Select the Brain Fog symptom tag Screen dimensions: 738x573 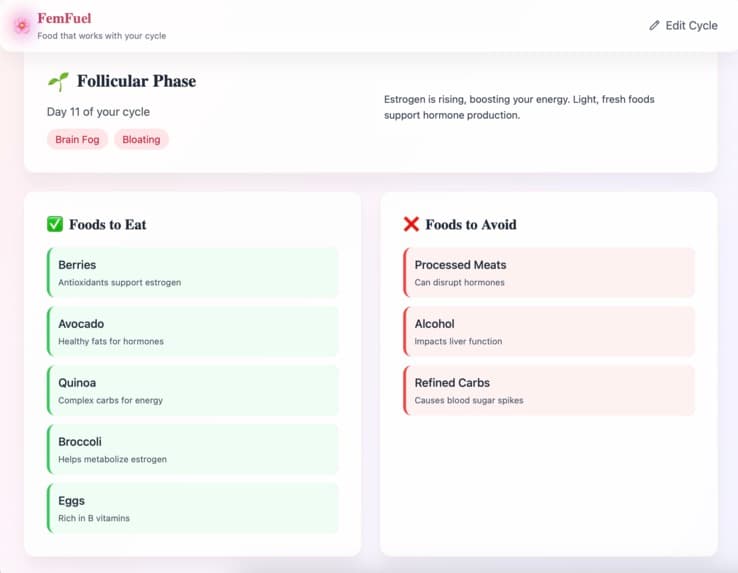[x=77, y=139]
